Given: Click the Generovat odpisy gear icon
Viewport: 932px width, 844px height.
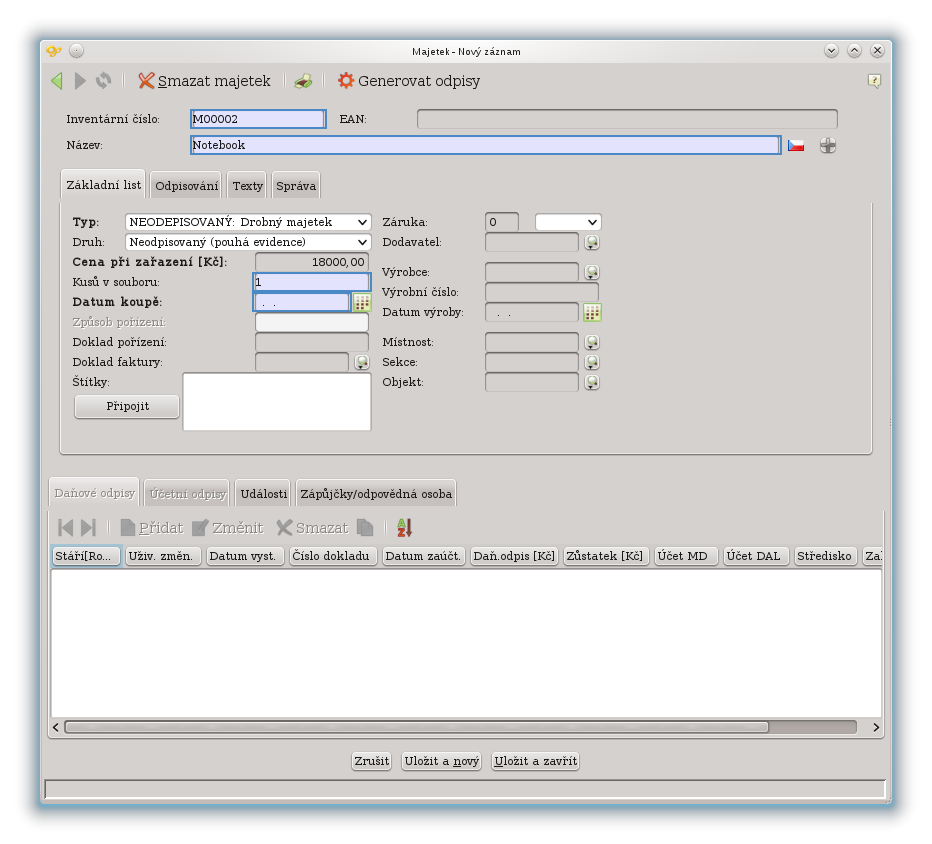Looking at the screenshot, I should click(346, 81).
